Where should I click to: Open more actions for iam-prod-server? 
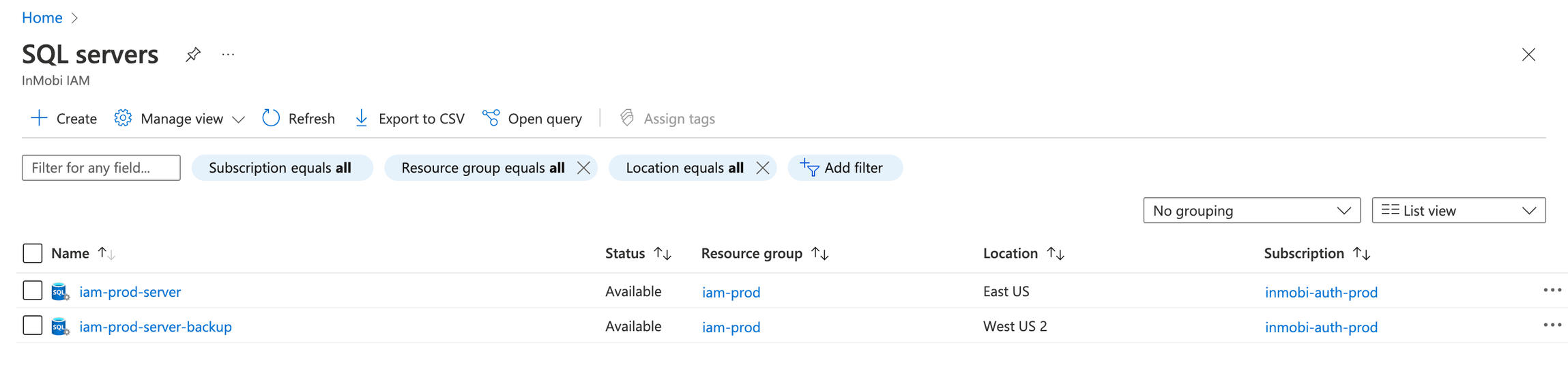pyautogui.click(x=1552, y=291)
